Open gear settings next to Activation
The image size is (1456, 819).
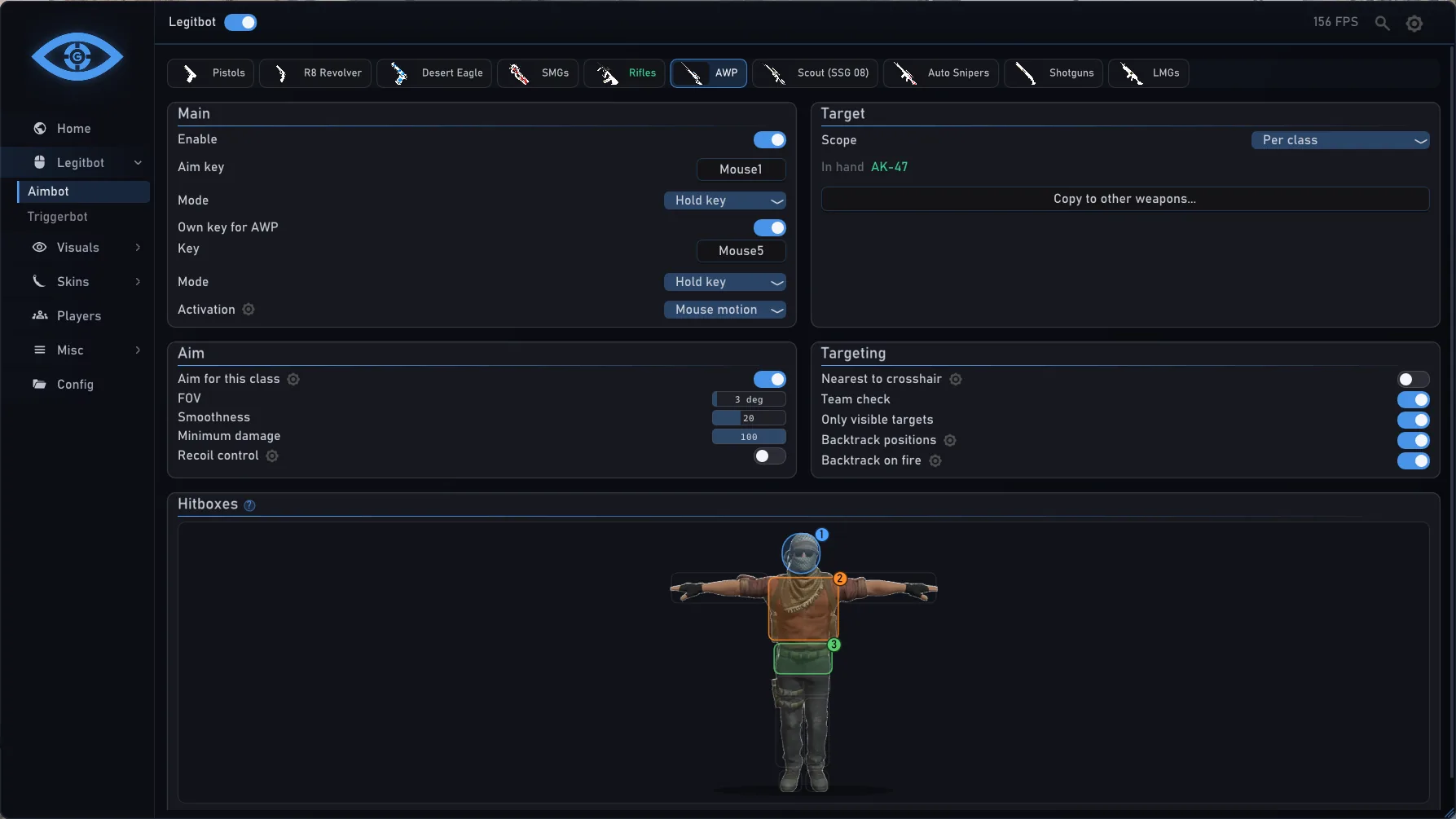[249, 310]
